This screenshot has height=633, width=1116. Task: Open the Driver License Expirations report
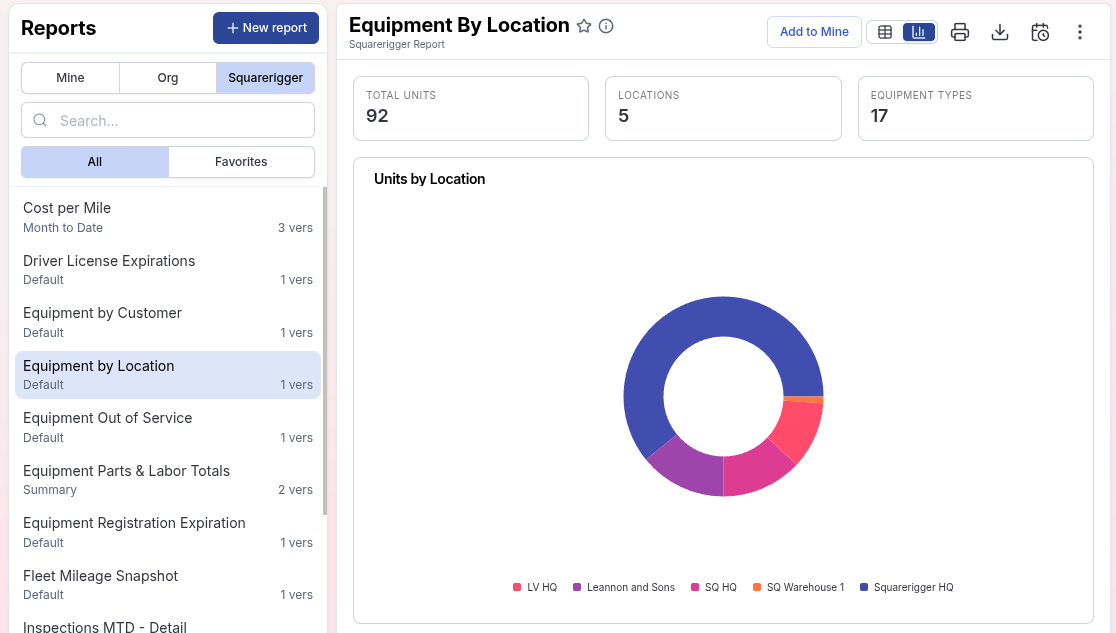coord(168,270)
